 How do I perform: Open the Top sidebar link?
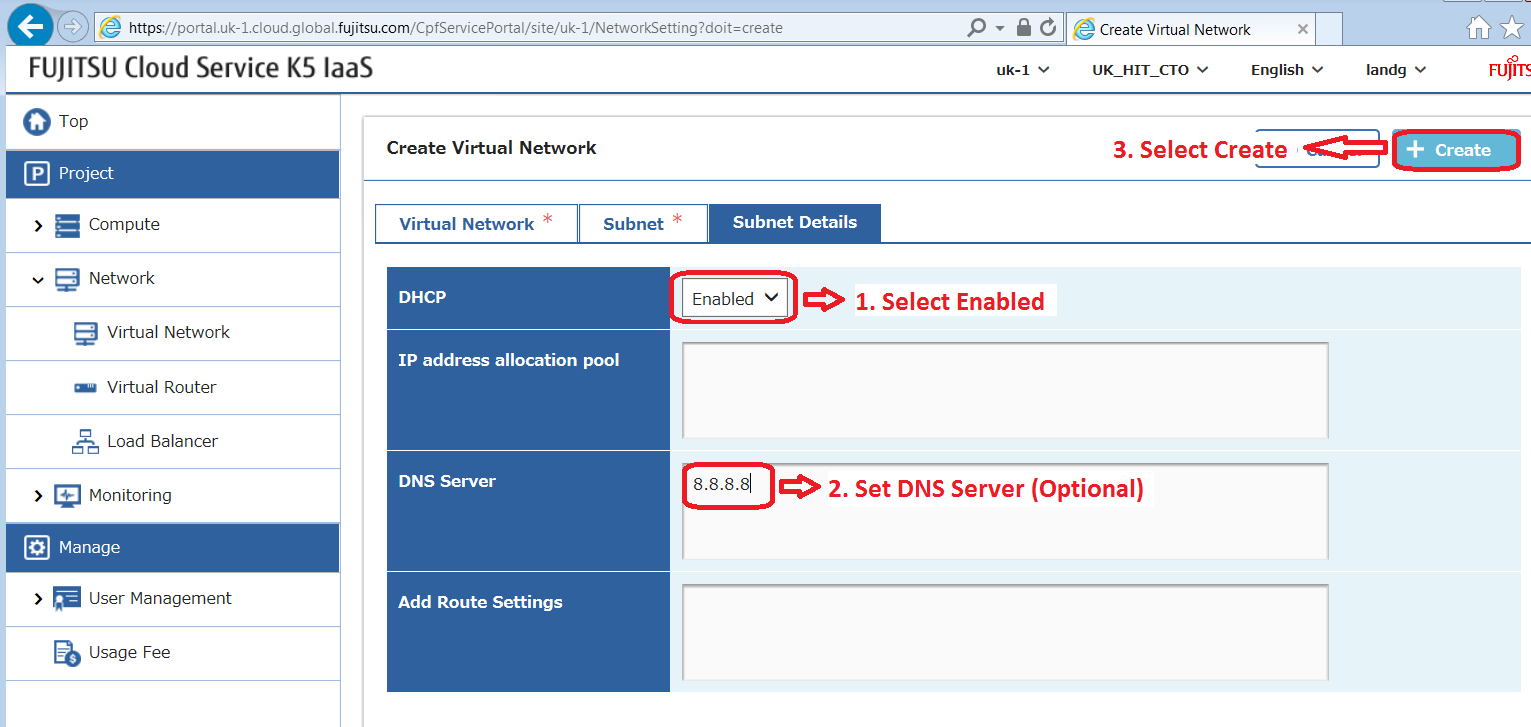[73, 121]
